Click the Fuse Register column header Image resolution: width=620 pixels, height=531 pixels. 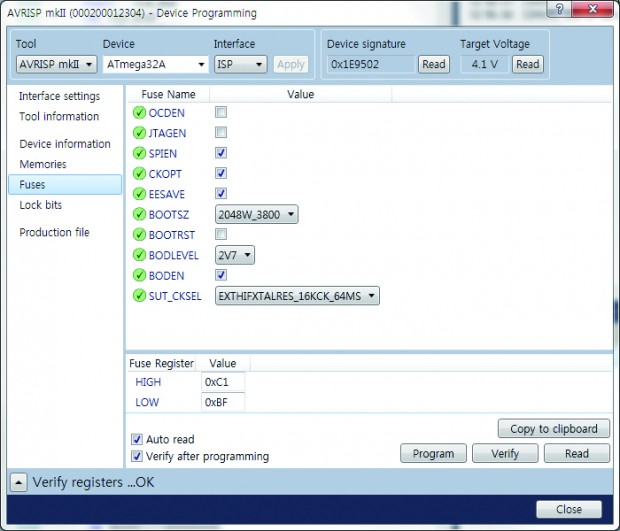click(x=161, y=363)
